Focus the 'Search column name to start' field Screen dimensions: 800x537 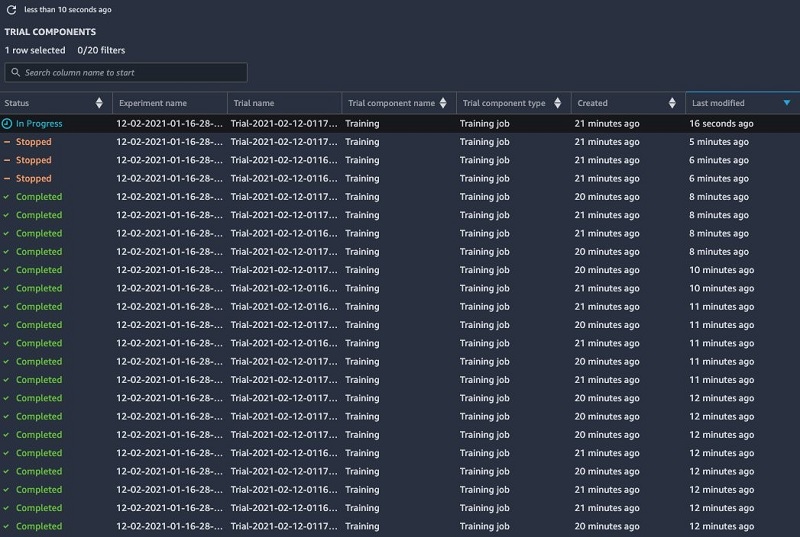[x=126, y=72]
